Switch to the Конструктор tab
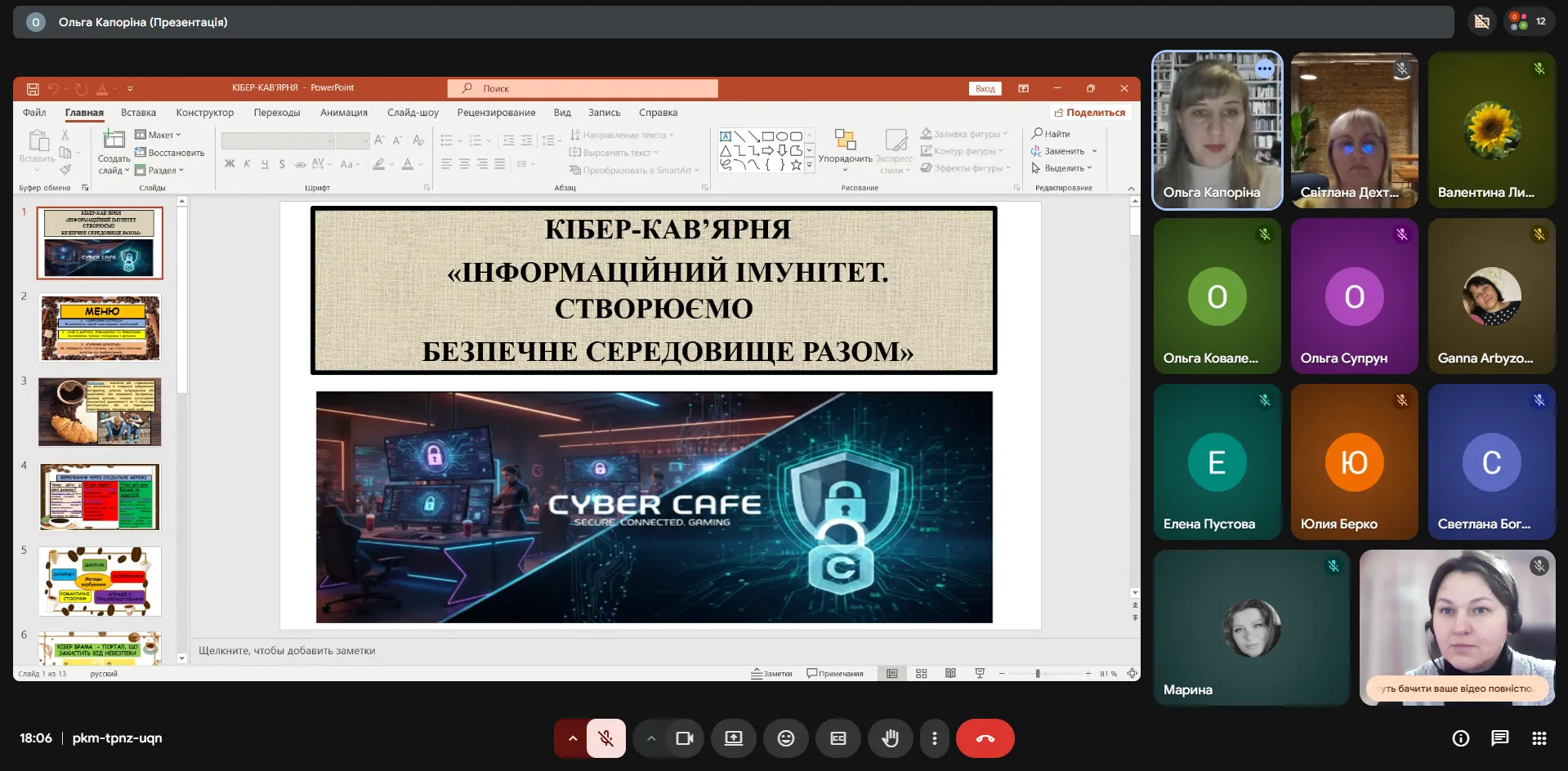 pyautogui.click(x=205, y=113)
